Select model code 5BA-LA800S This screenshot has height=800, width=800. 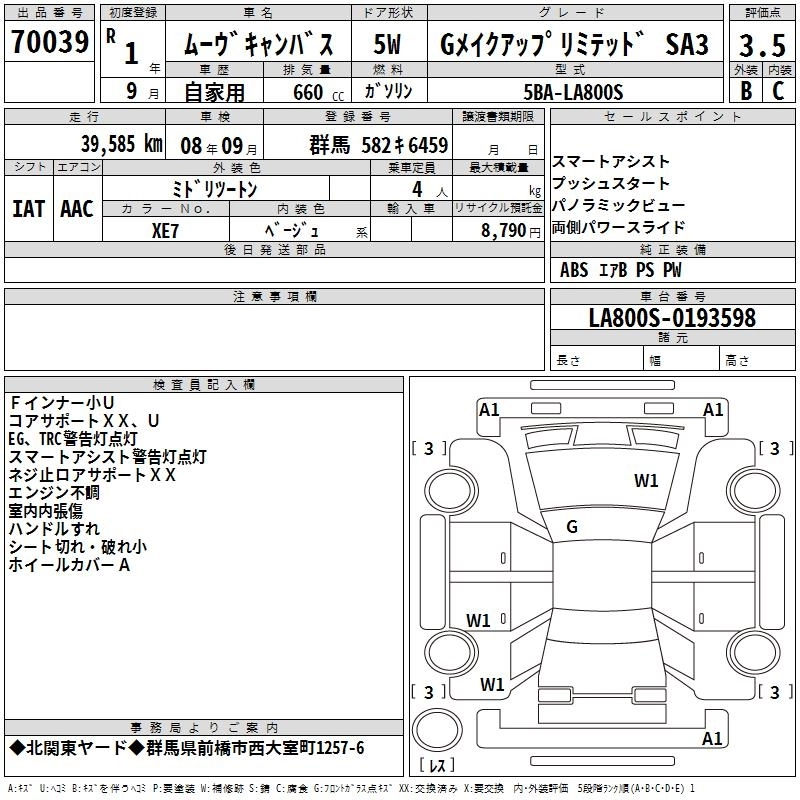(573, 92)
